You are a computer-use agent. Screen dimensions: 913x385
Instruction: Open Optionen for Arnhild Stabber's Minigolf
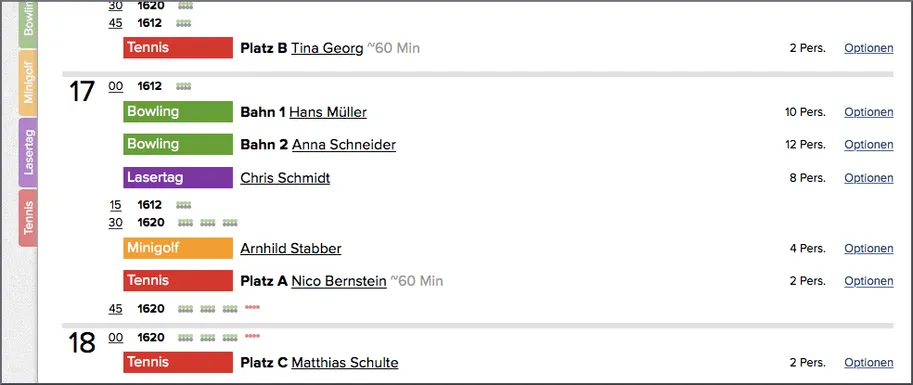click(869, 248)
